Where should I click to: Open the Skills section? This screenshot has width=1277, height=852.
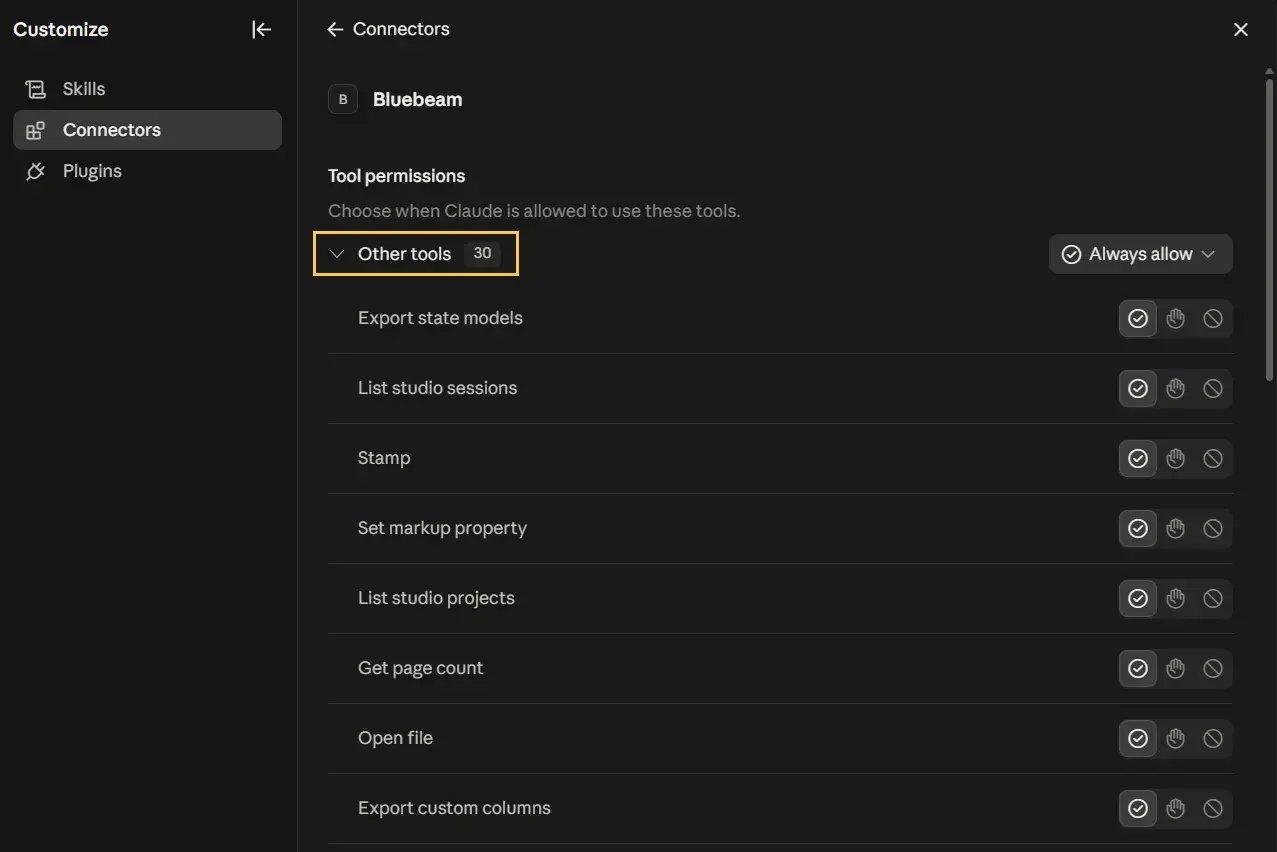click(147, 89)
